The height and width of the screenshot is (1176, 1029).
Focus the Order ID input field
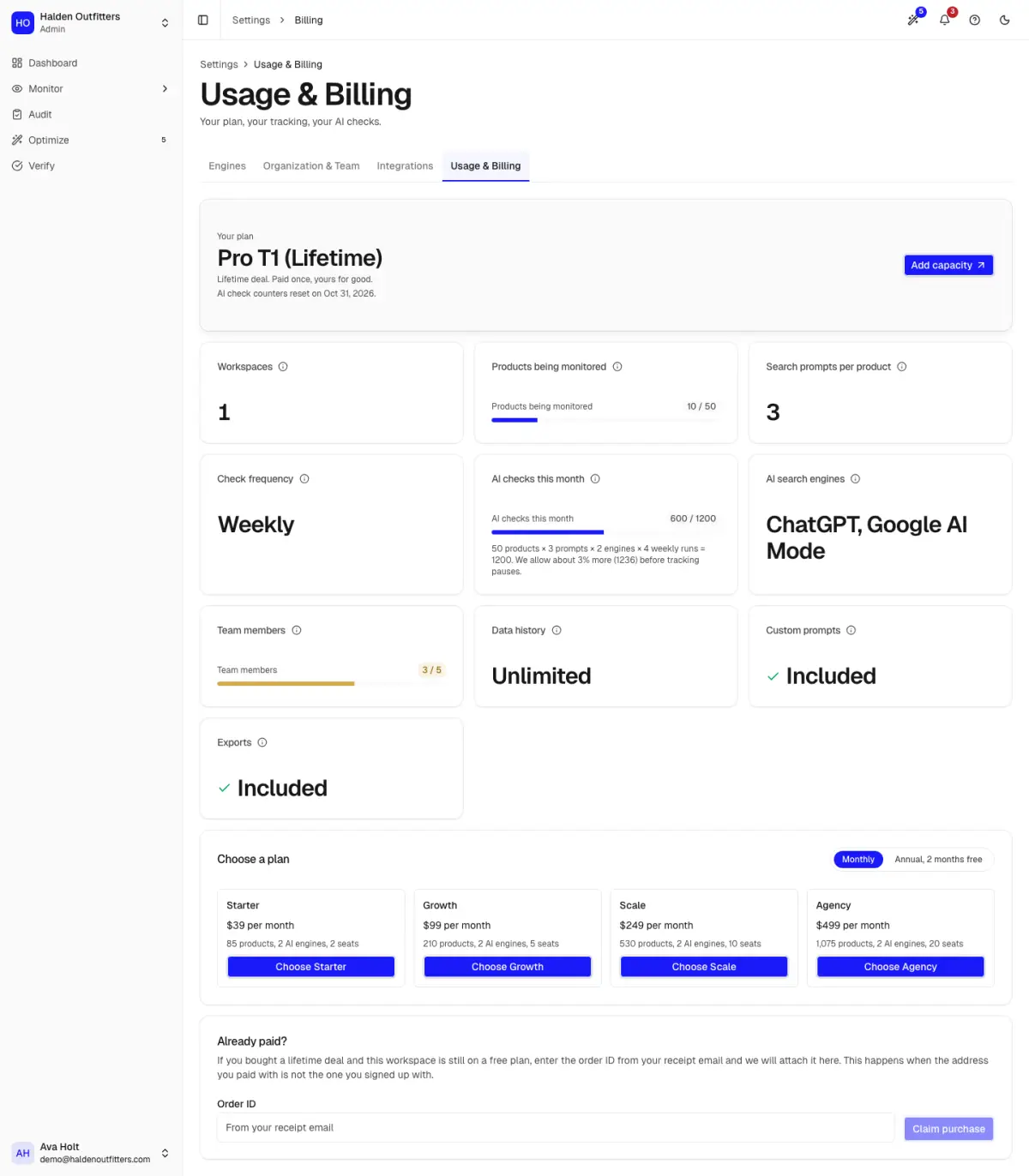[x=556, y=1128]
